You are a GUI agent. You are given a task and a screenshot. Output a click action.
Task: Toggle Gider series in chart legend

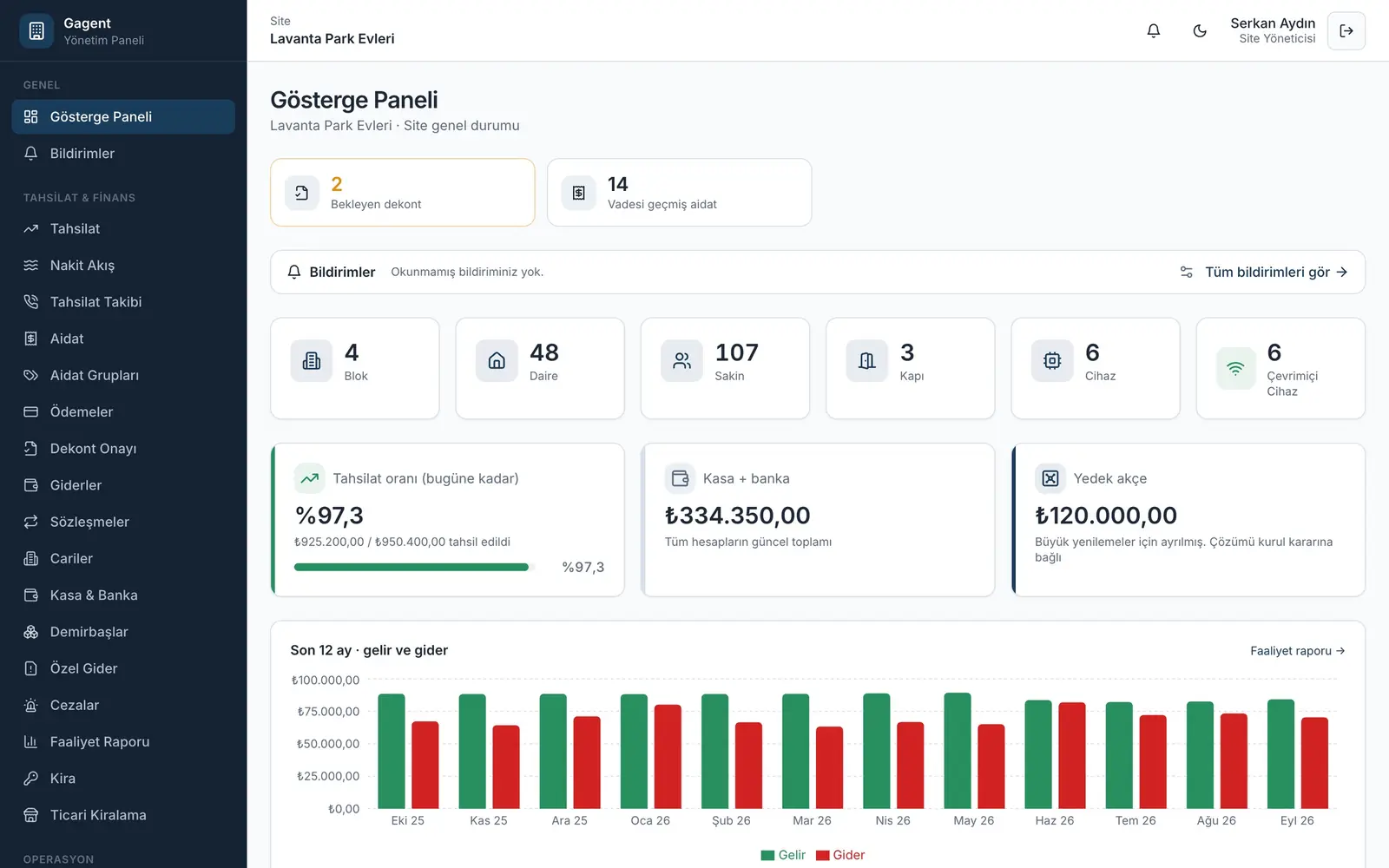click(840, 855)
